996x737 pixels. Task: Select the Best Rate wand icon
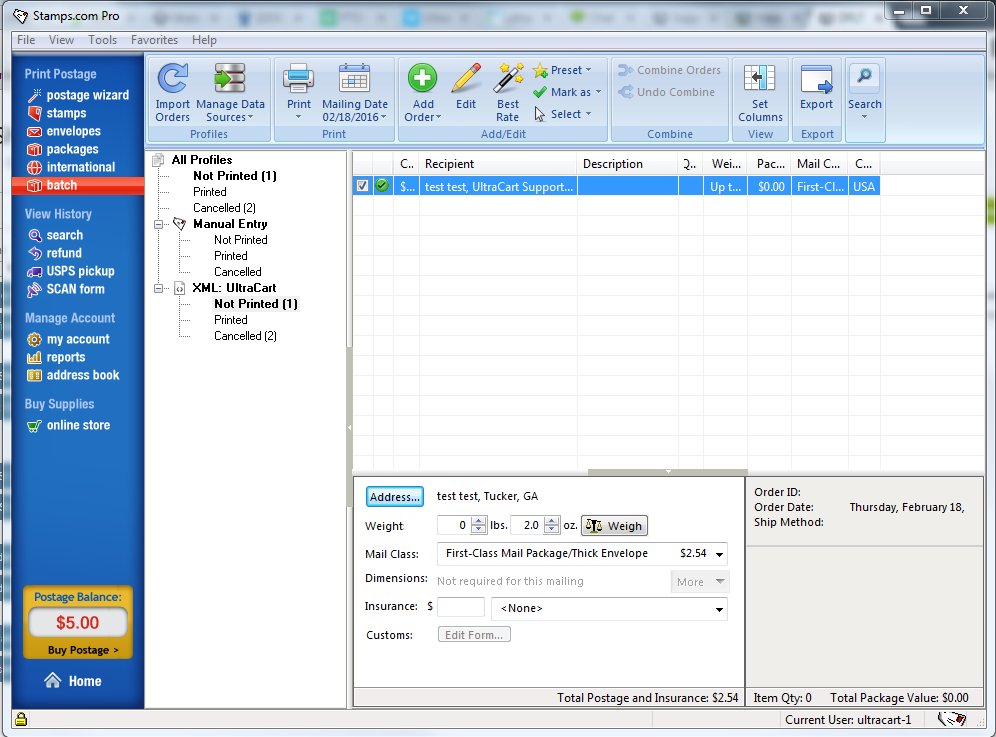[508, 79]
